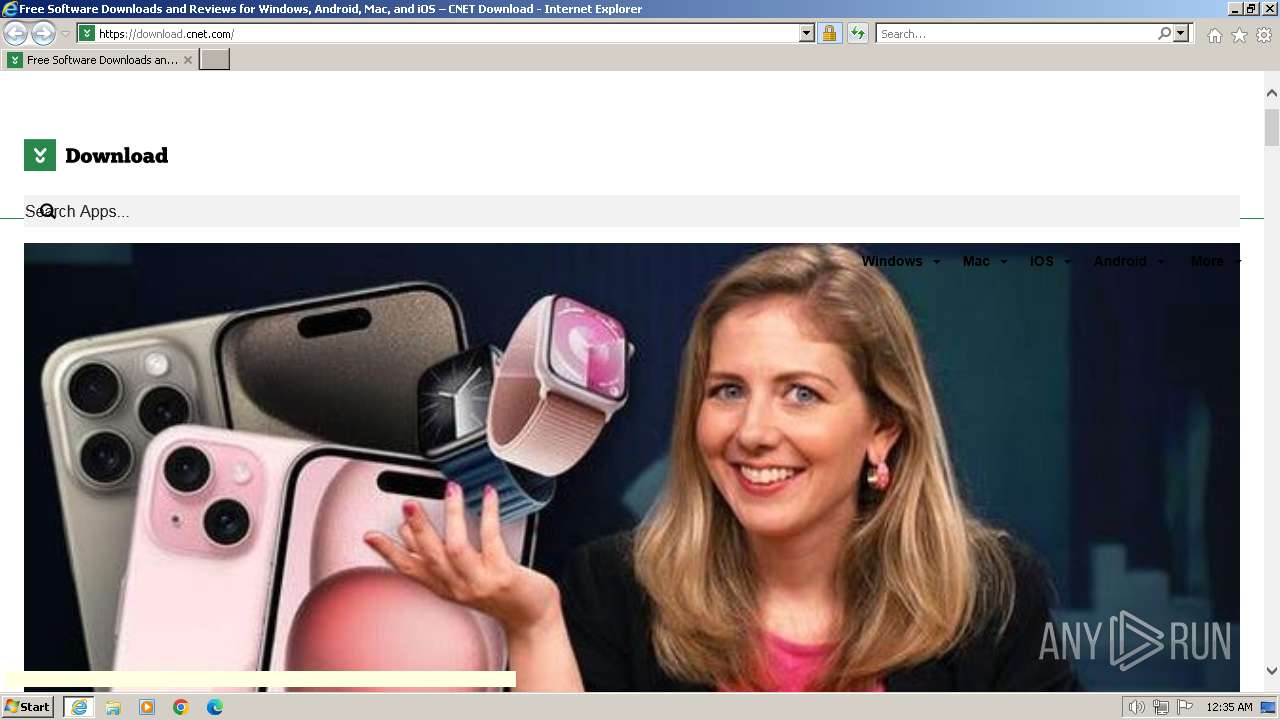Grab the vertical scrollbar thumb
This screenshot has height=720, width=1280.
point(1272,128)
